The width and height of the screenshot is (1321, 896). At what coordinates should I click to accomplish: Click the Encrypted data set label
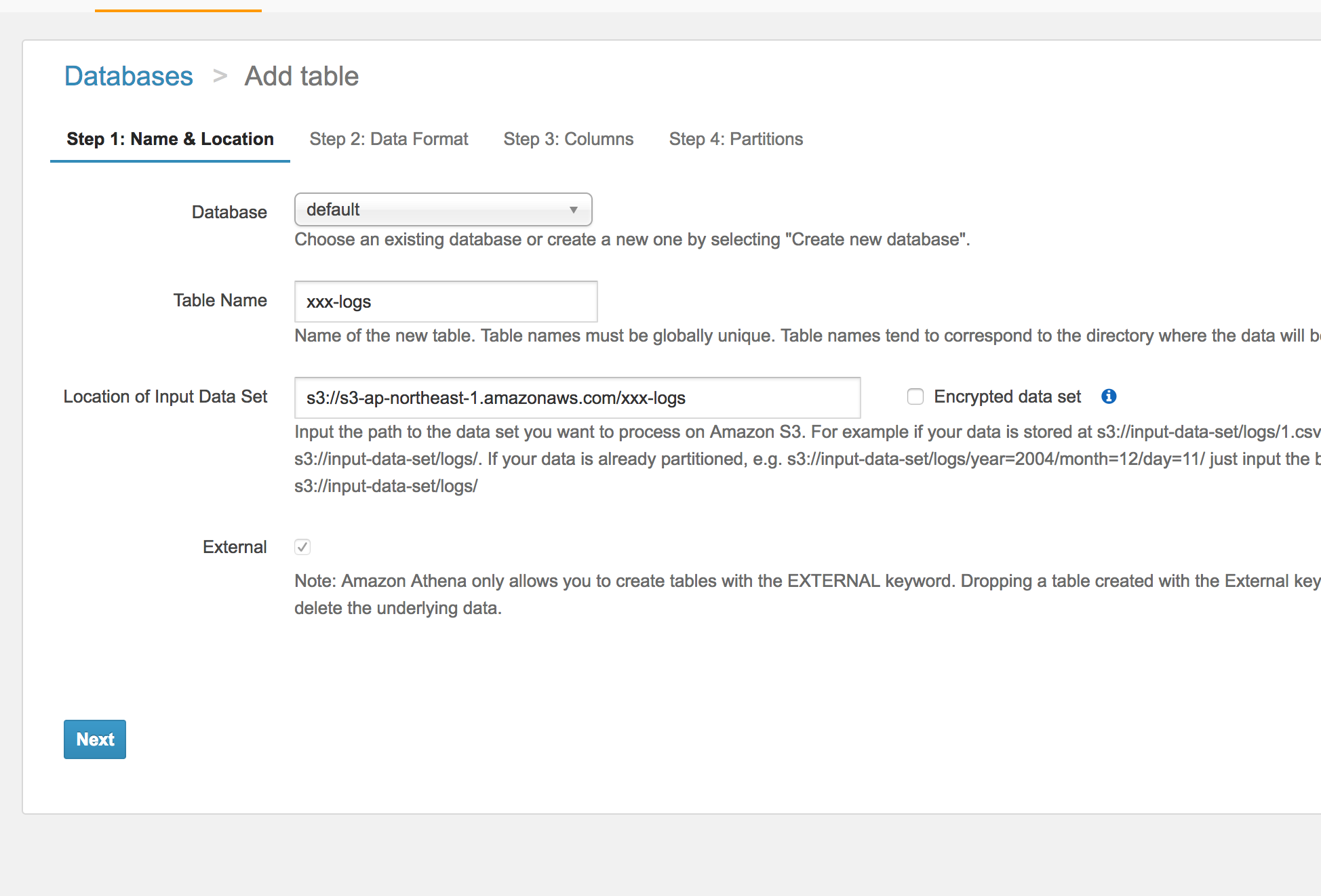click(x=1008, y=396)
